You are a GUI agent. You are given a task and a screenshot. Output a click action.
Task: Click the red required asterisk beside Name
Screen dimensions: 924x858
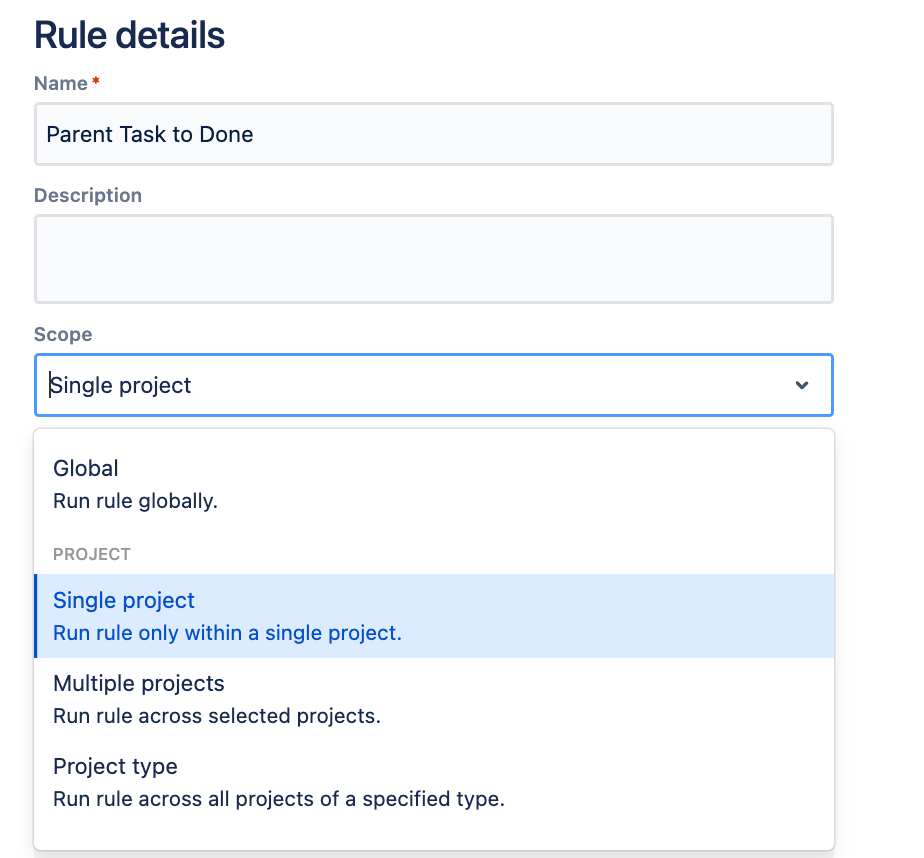point(95,83)
